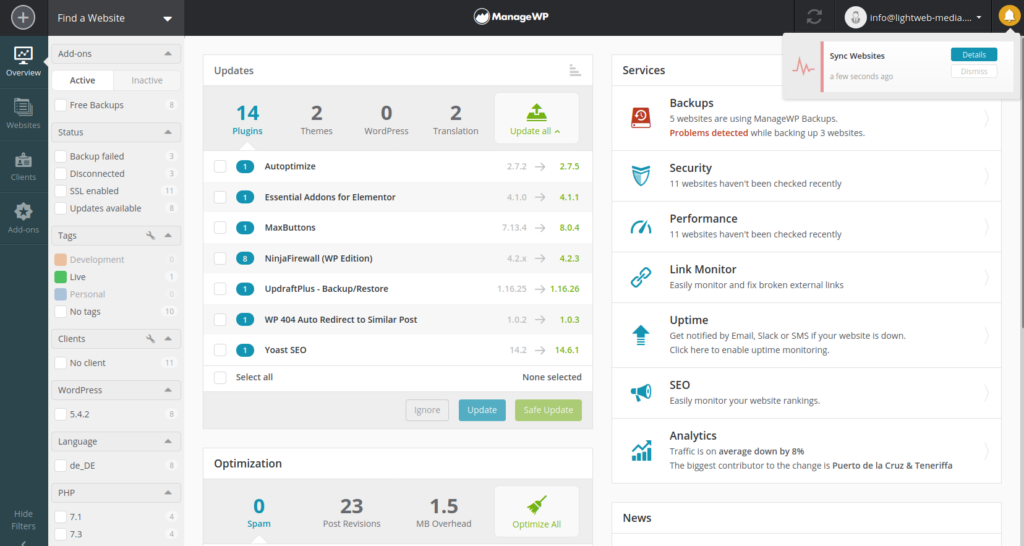Click the Clients wrench icon

click(x=150, y=338)
